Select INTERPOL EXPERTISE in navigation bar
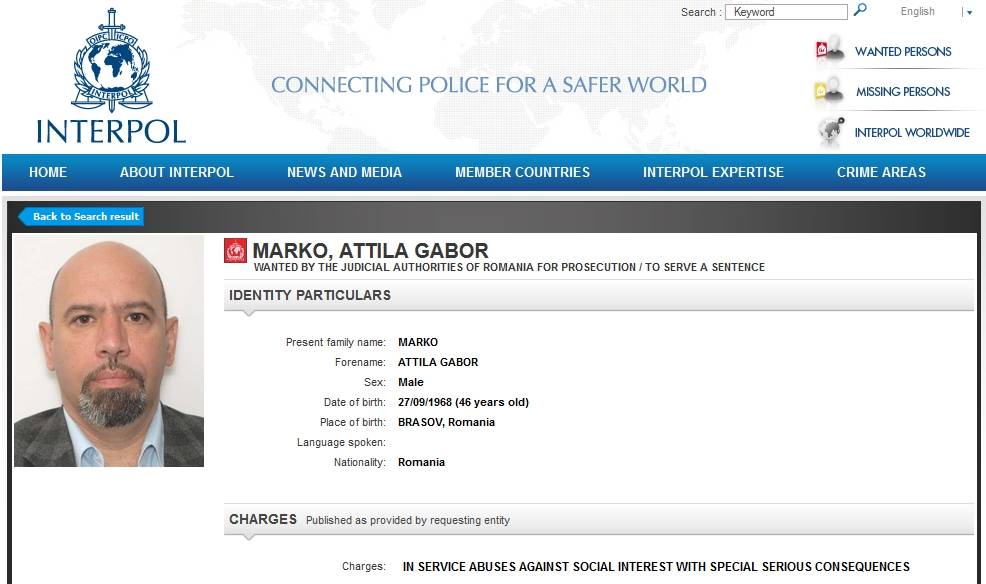986x584 pixels. click(x=713, y=172)
